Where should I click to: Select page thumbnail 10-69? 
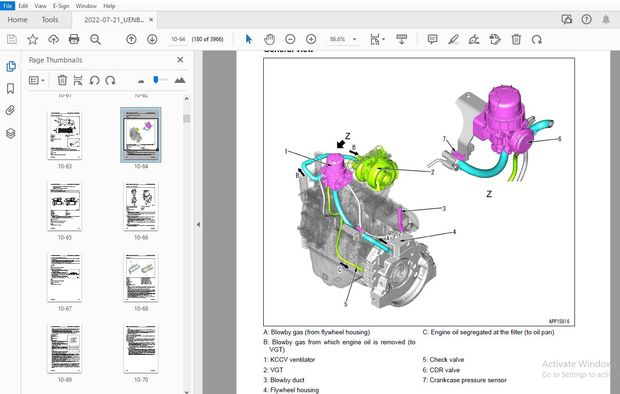pyautogui.click(x=64, y=349)
